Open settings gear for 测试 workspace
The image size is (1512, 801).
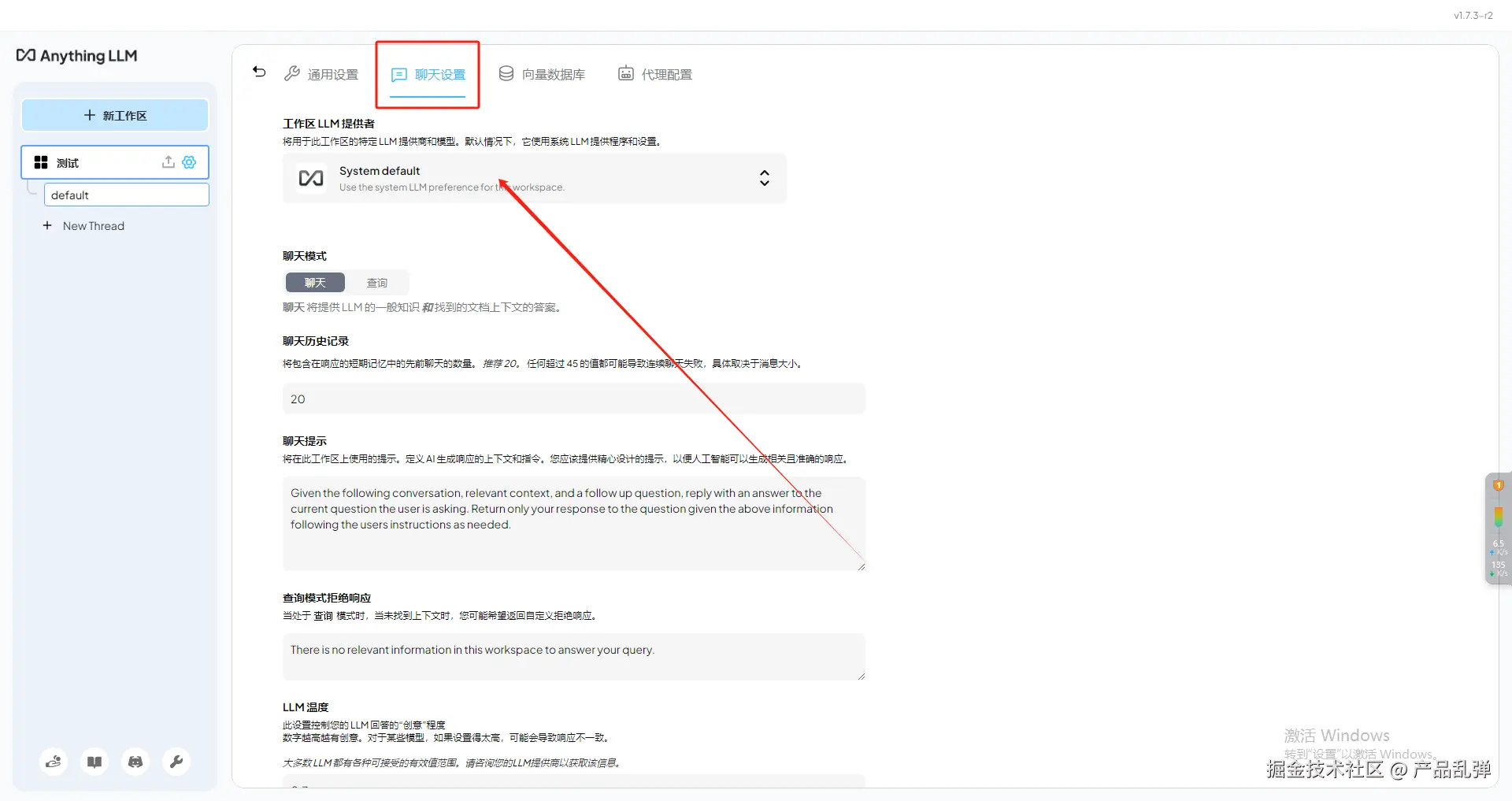(x=189, y=161)
